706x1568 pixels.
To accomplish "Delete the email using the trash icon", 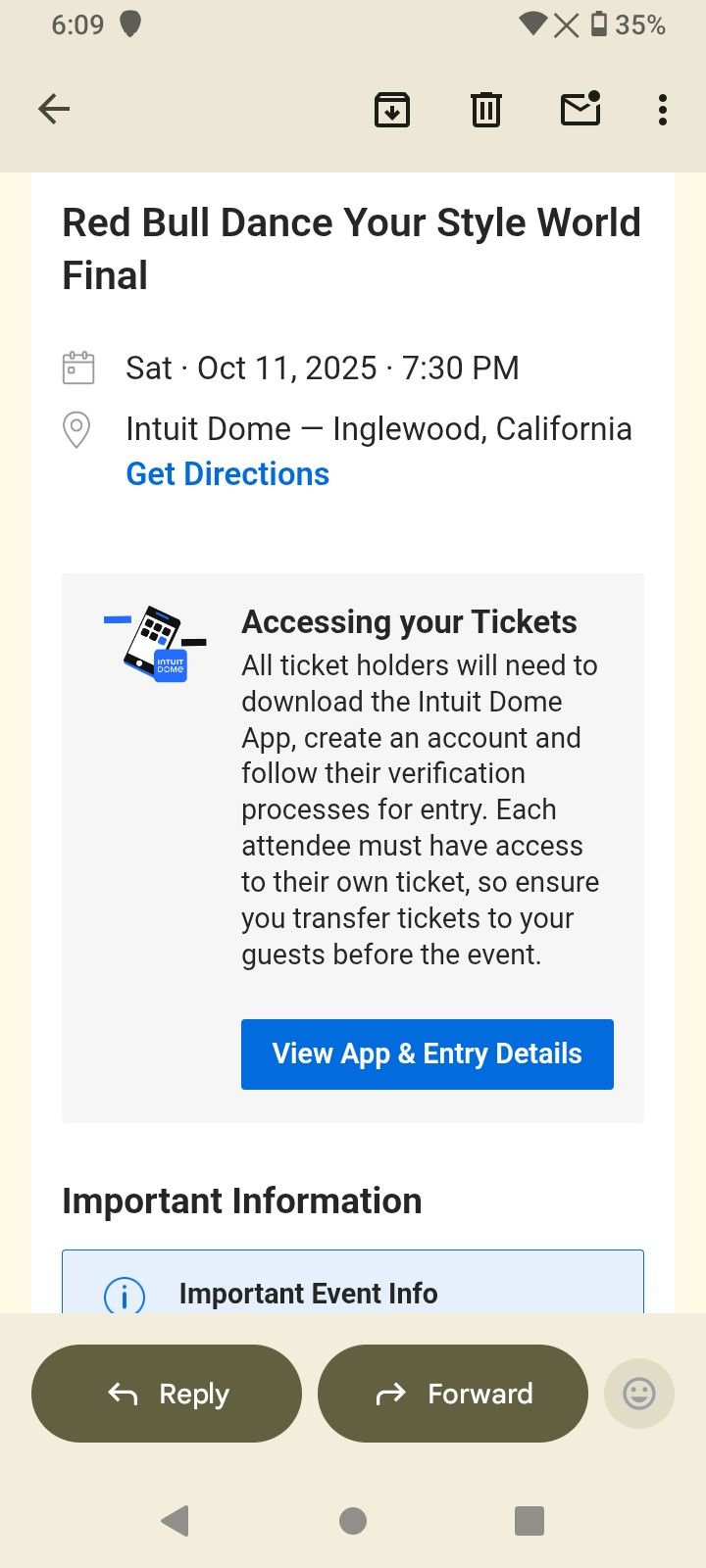I will tap(485, 109).
